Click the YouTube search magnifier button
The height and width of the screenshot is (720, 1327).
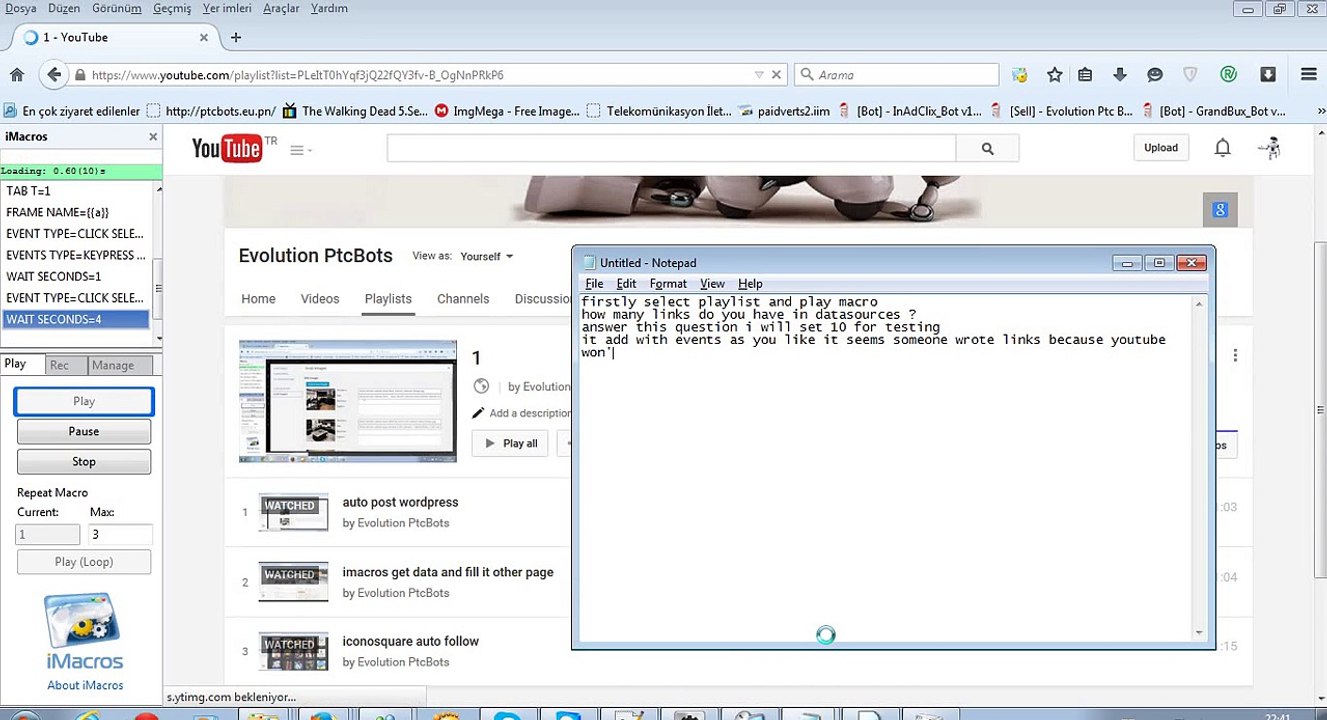point(987,149)
